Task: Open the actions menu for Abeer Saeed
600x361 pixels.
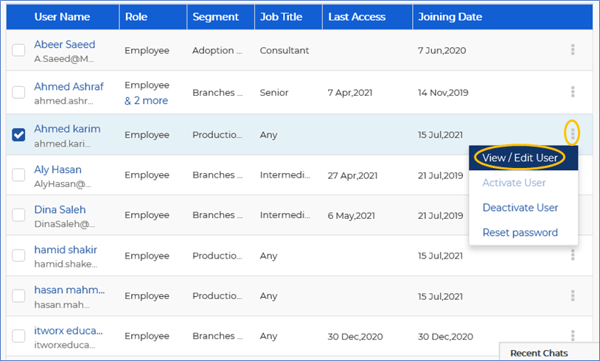Action: point(572,49)
